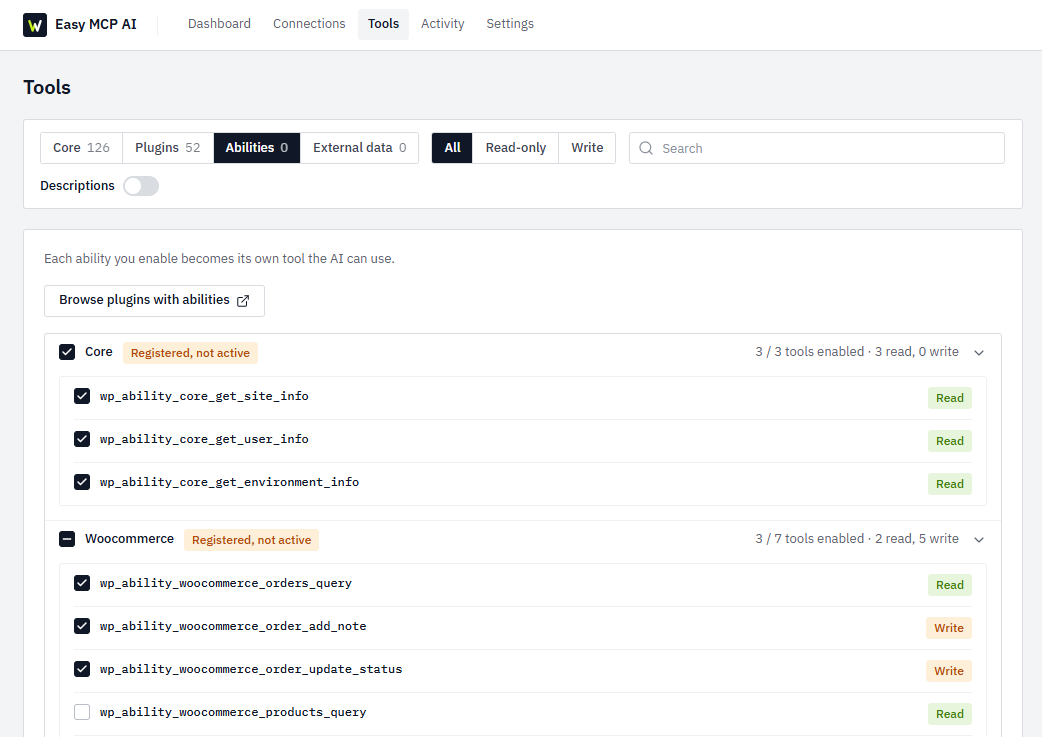
Task: Click the wp_ability_woocommerce_order_add_note name
Action: 233,626
